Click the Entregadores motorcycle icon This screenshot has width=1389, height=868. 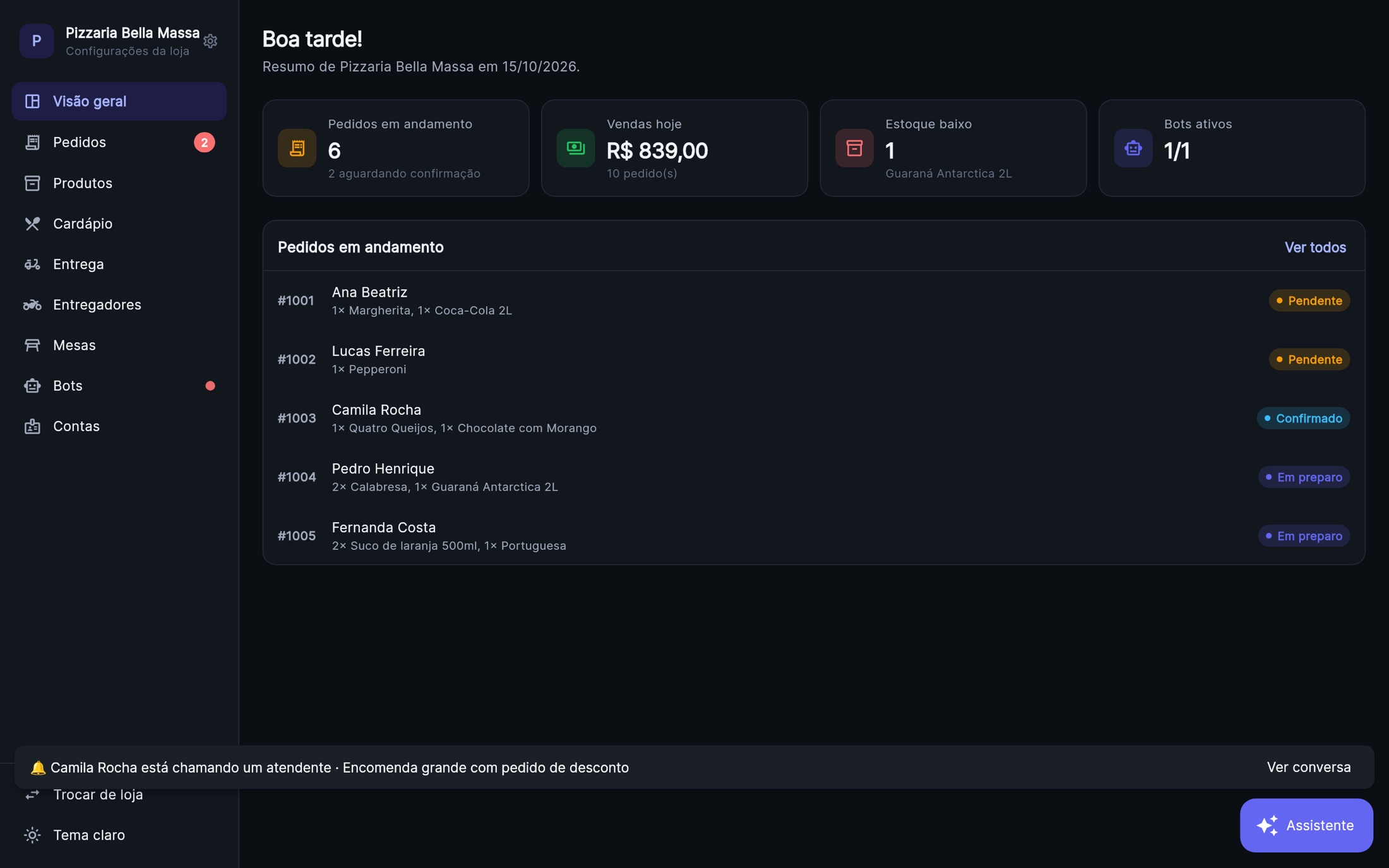pyautogui.click(x=32, y=305)
